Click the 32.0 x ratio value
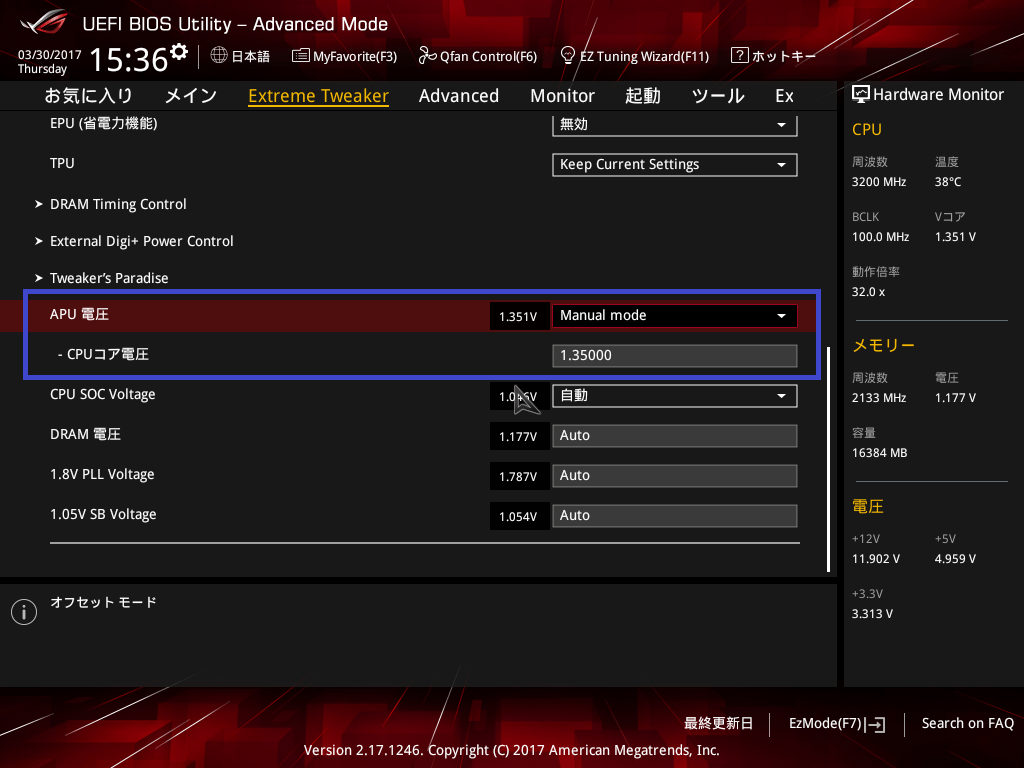 pos(868,292)
